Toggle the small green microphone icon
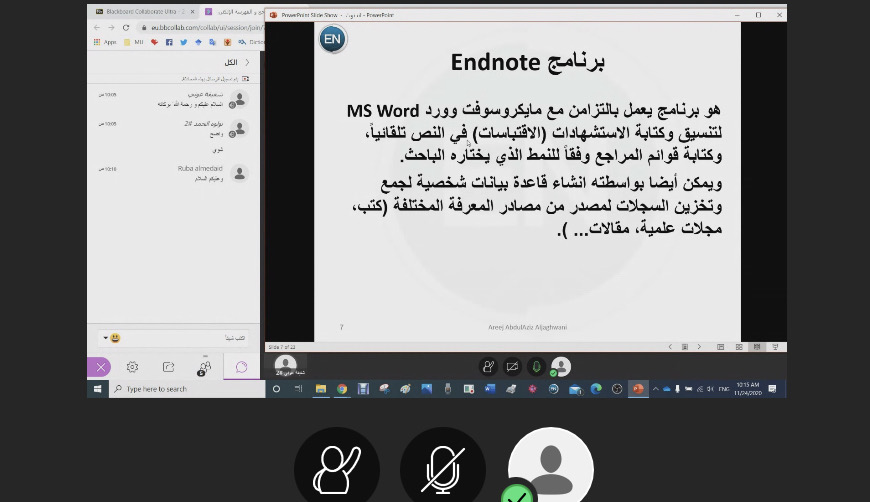Viewport: 870px width, 502px height. (x=537, y=367)
